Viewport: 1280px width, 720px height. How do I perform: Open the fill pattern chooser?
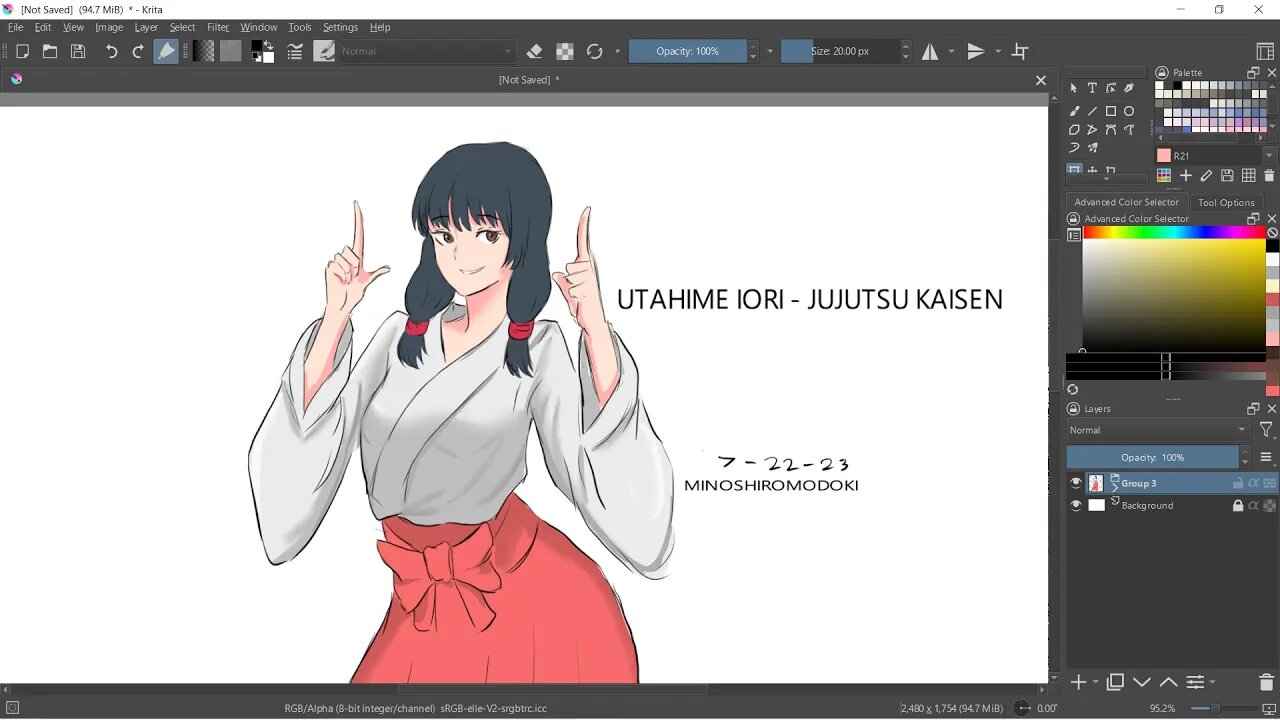231,51
